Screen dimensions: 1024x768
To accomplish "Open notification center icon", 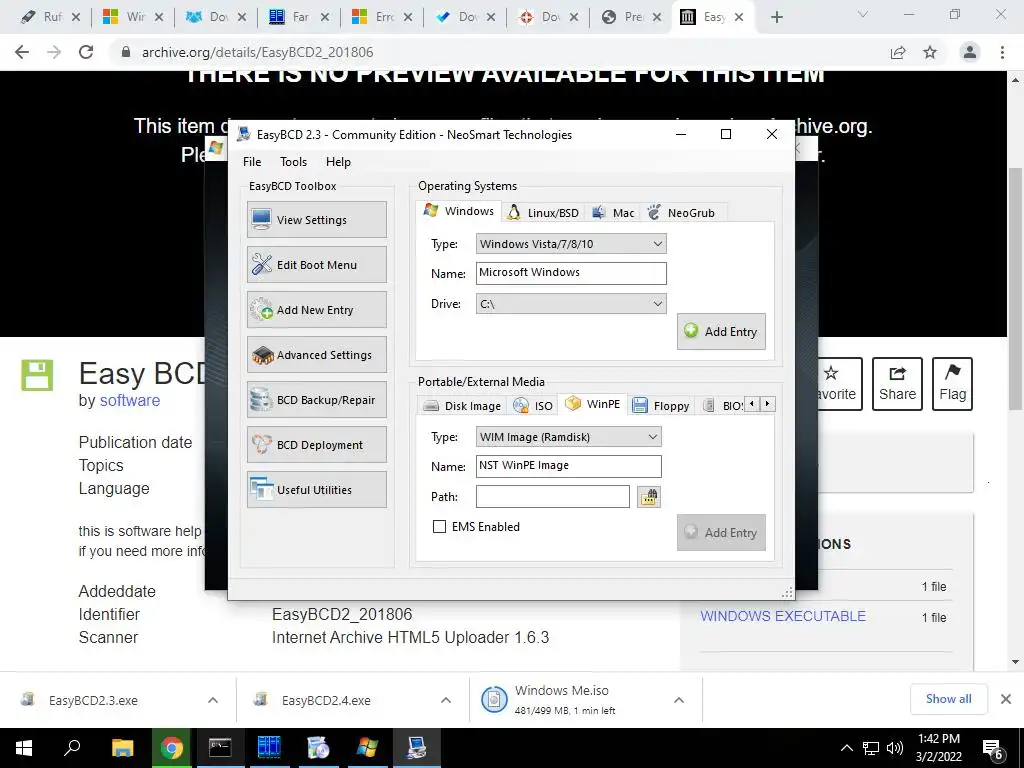I will (x=993, y=749).
